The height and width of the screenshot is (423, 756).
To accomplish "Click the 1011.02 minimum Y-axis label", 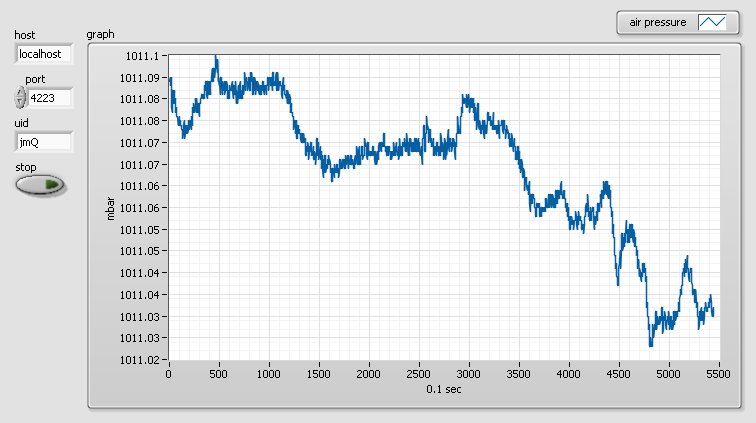I will pyautogui.click(x=139, y=360).
